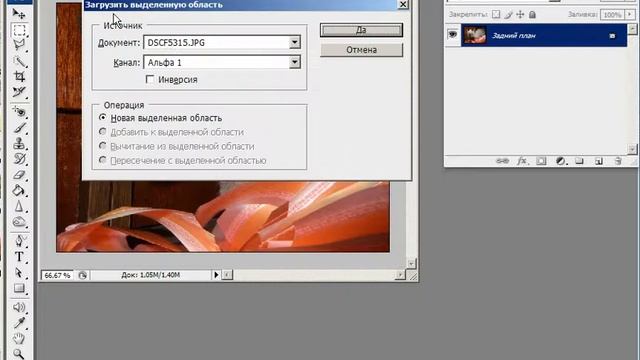Create a new layer
640x360 pixels.
click(x=599, y=161)
